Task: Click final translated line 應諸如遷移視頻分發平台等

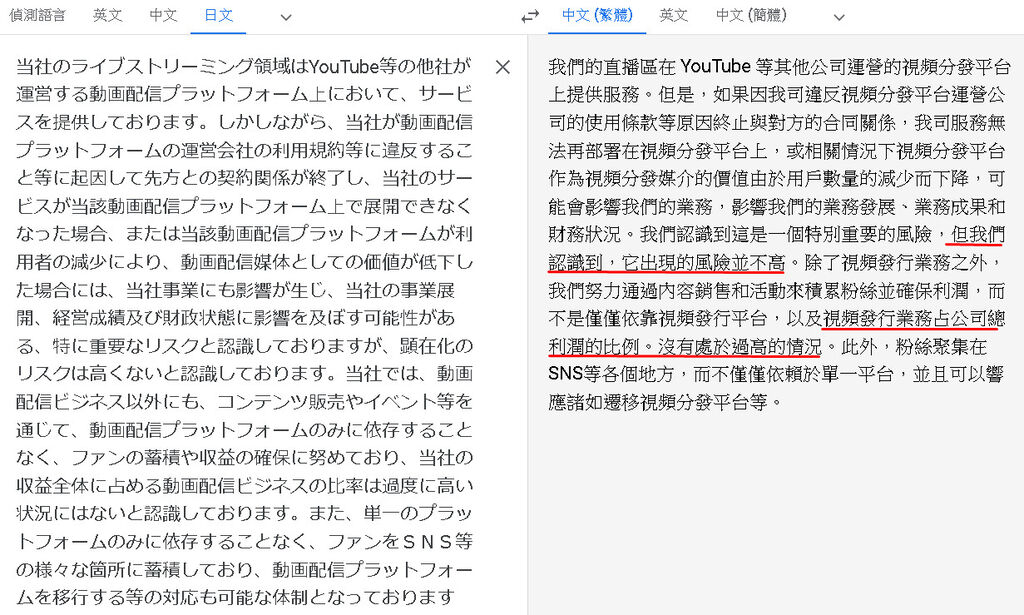Action: tap(665, 402)
